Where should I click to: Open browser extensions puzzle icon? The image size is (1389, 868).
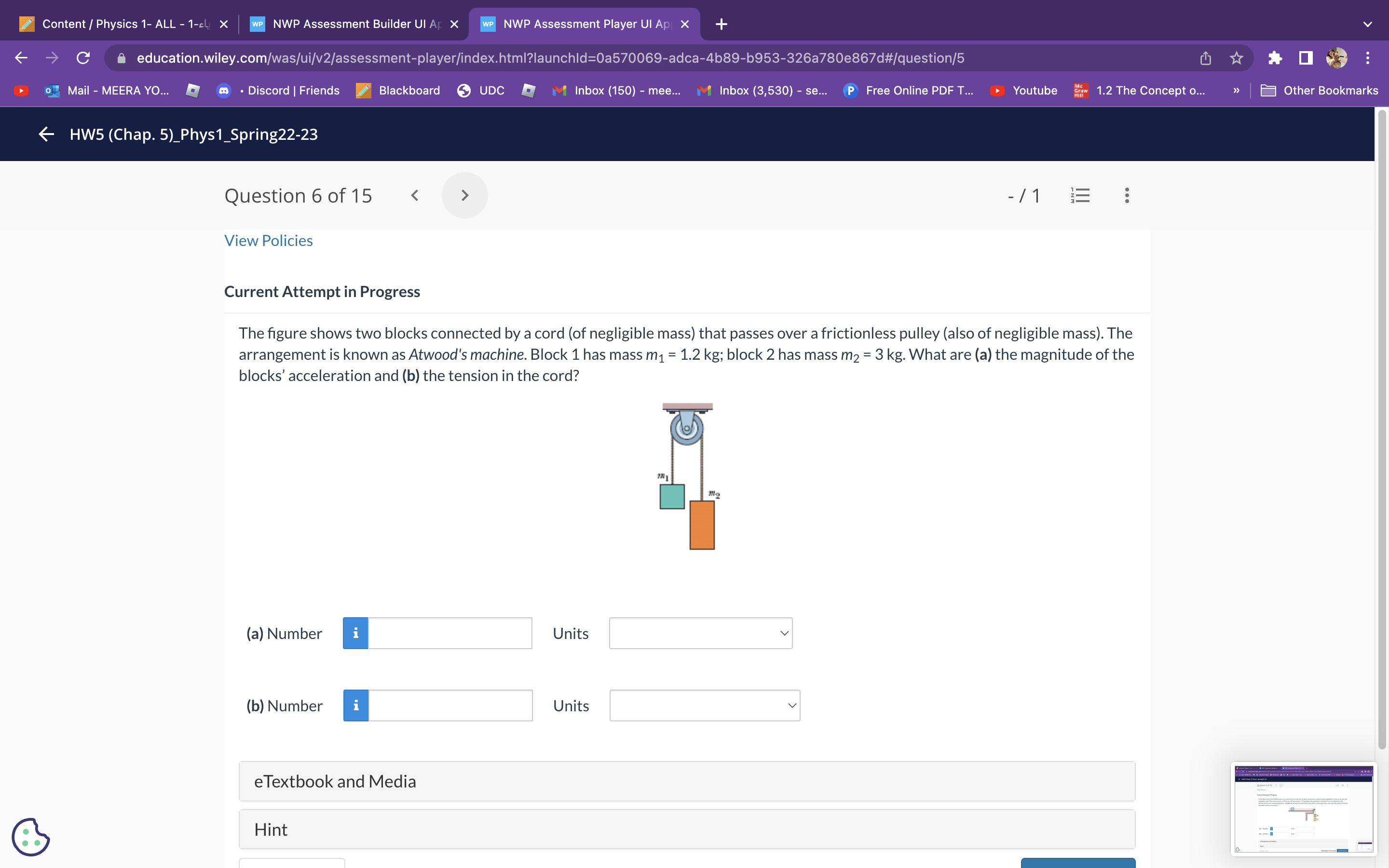[1275, 58]
